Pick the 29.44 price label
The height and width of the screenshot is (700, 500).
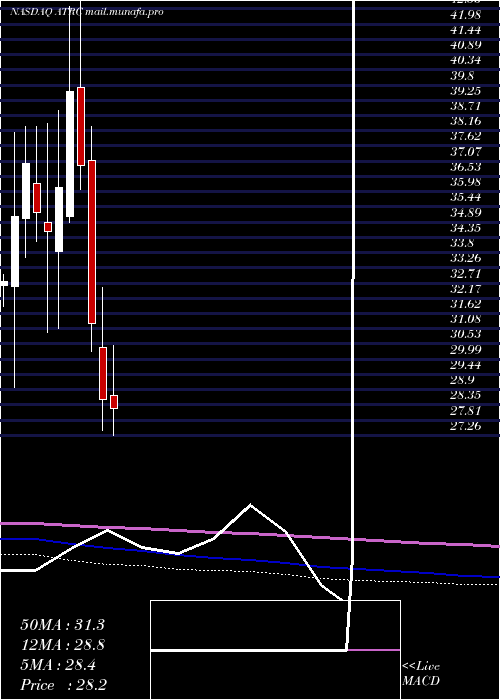point(466,365)
